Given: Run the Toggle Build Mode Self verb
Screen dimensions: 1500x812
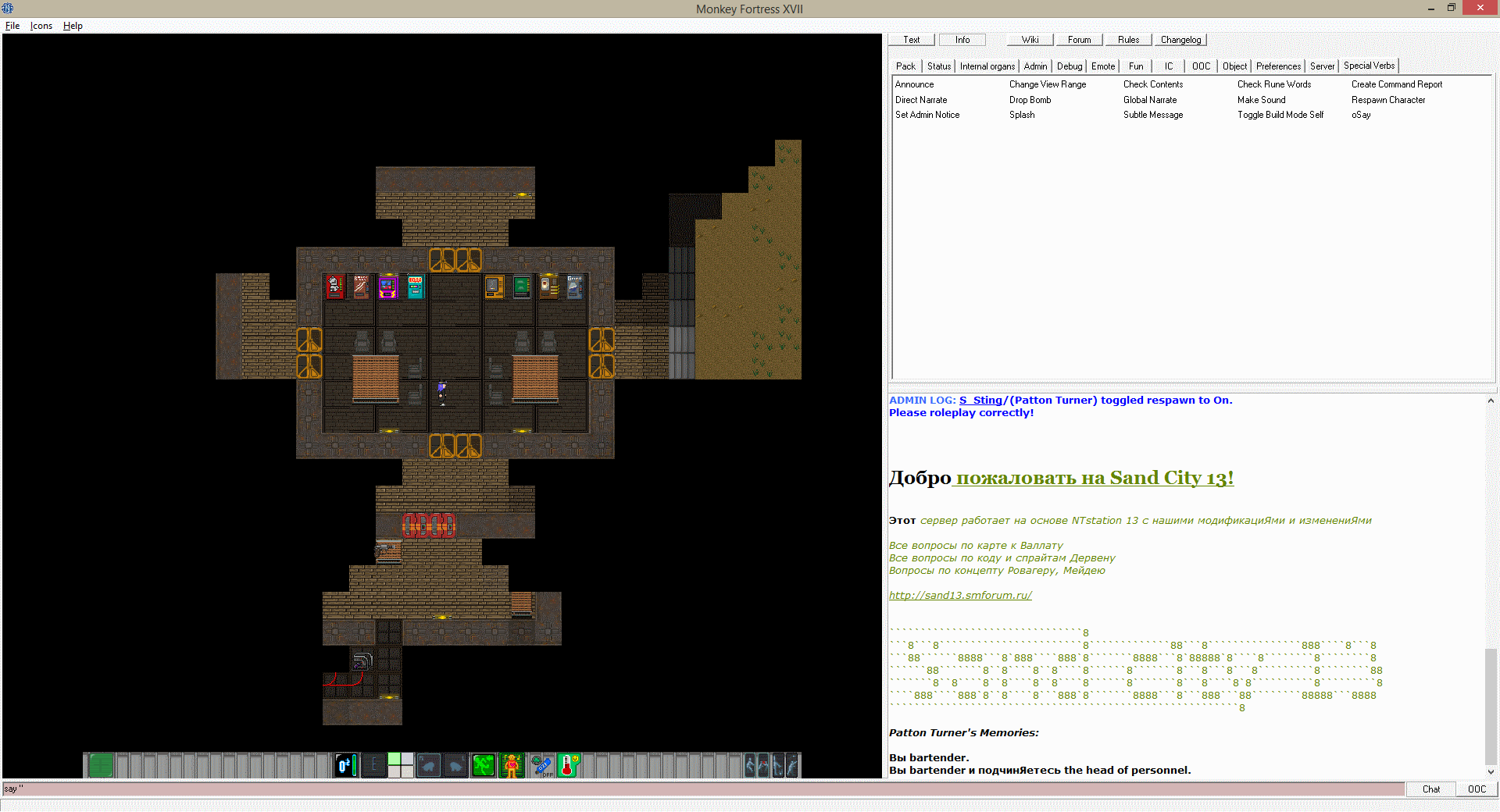Looking at the screenshot, I should (1280, 115).
